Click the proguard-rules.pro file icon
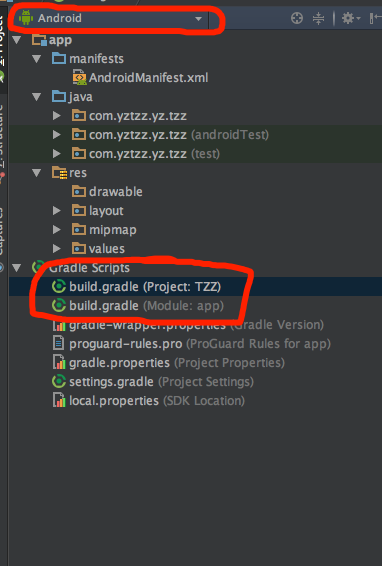 59,343
